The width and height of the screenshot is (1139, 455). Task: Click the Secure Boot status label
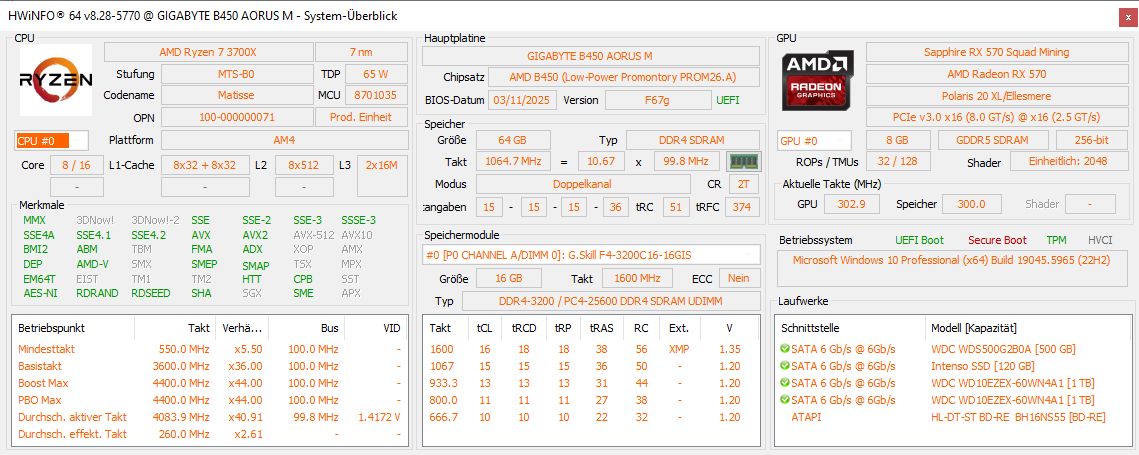[x=997, y=240]
